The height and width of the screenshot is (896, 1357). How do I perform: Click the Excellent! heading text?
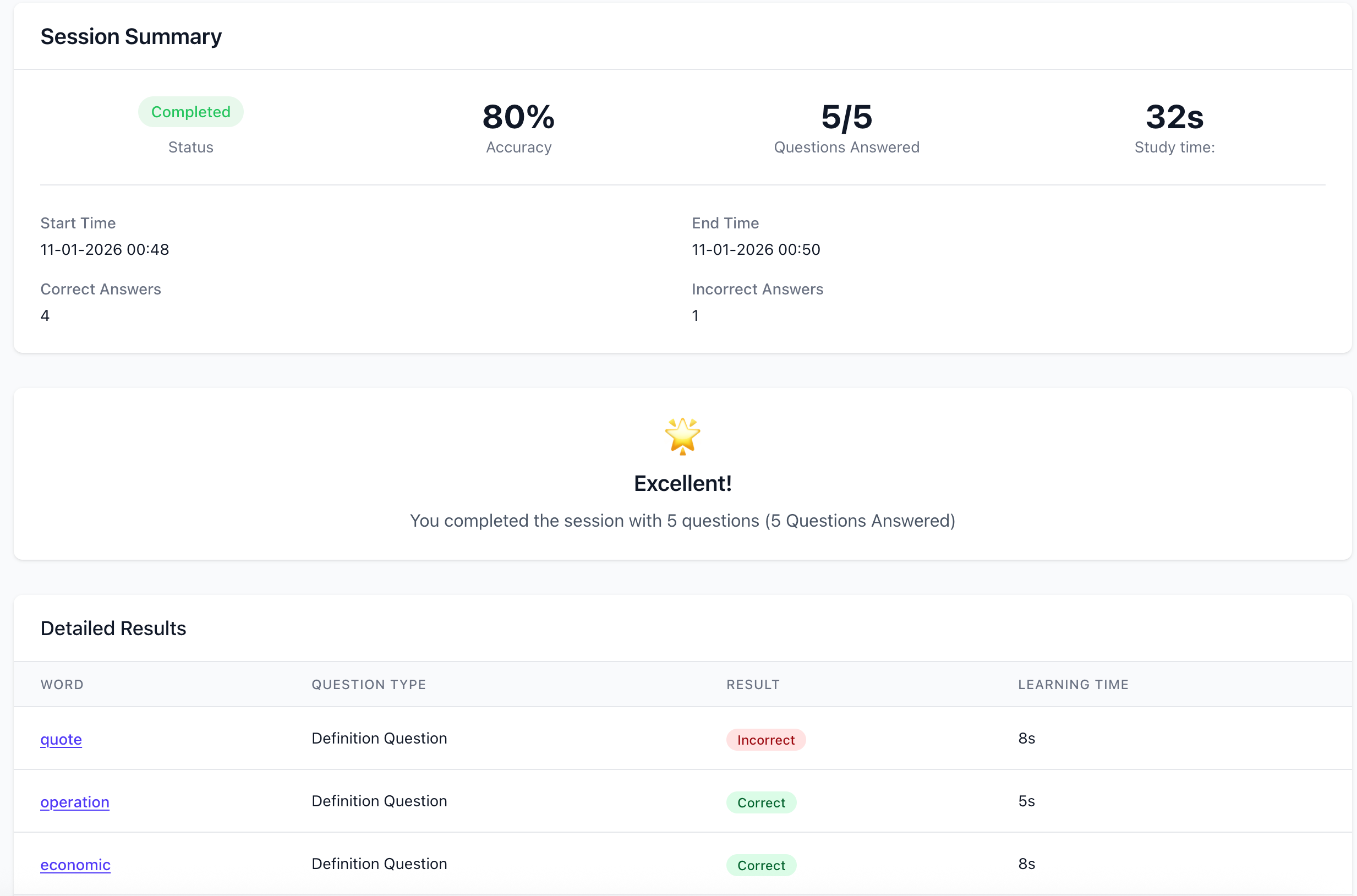pos(682,484)
